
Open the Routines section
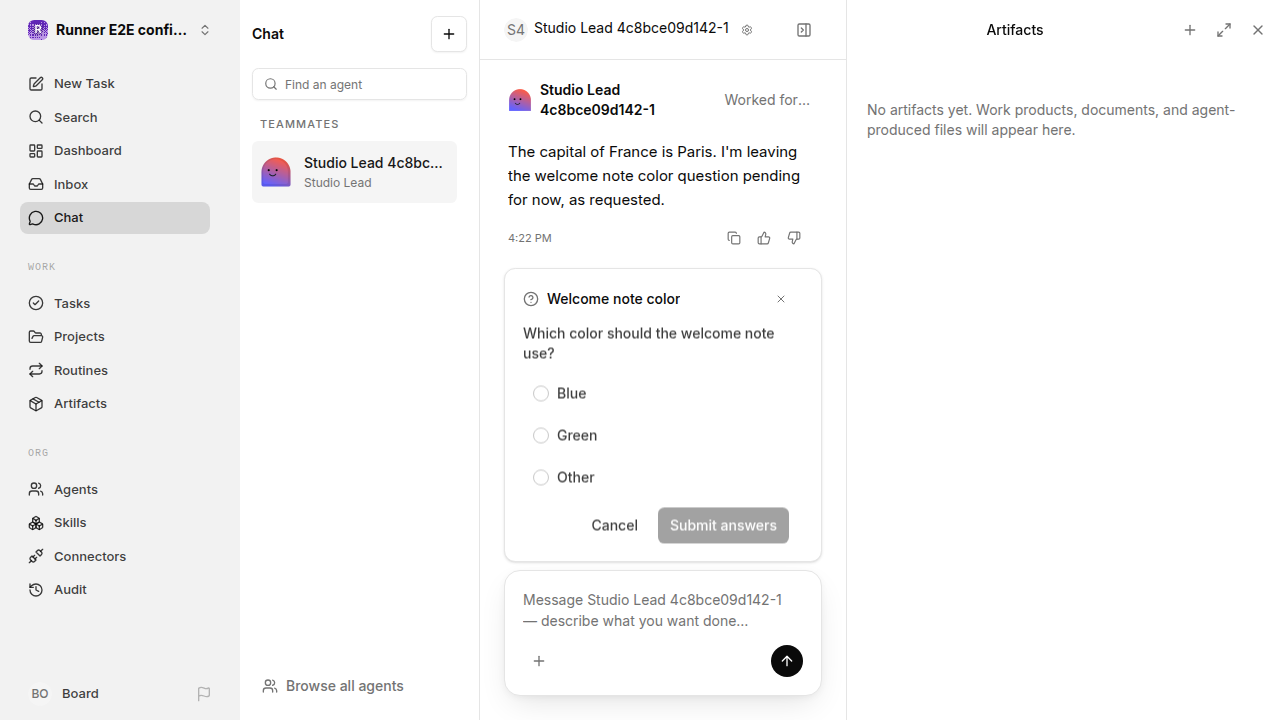coord(115,370)
